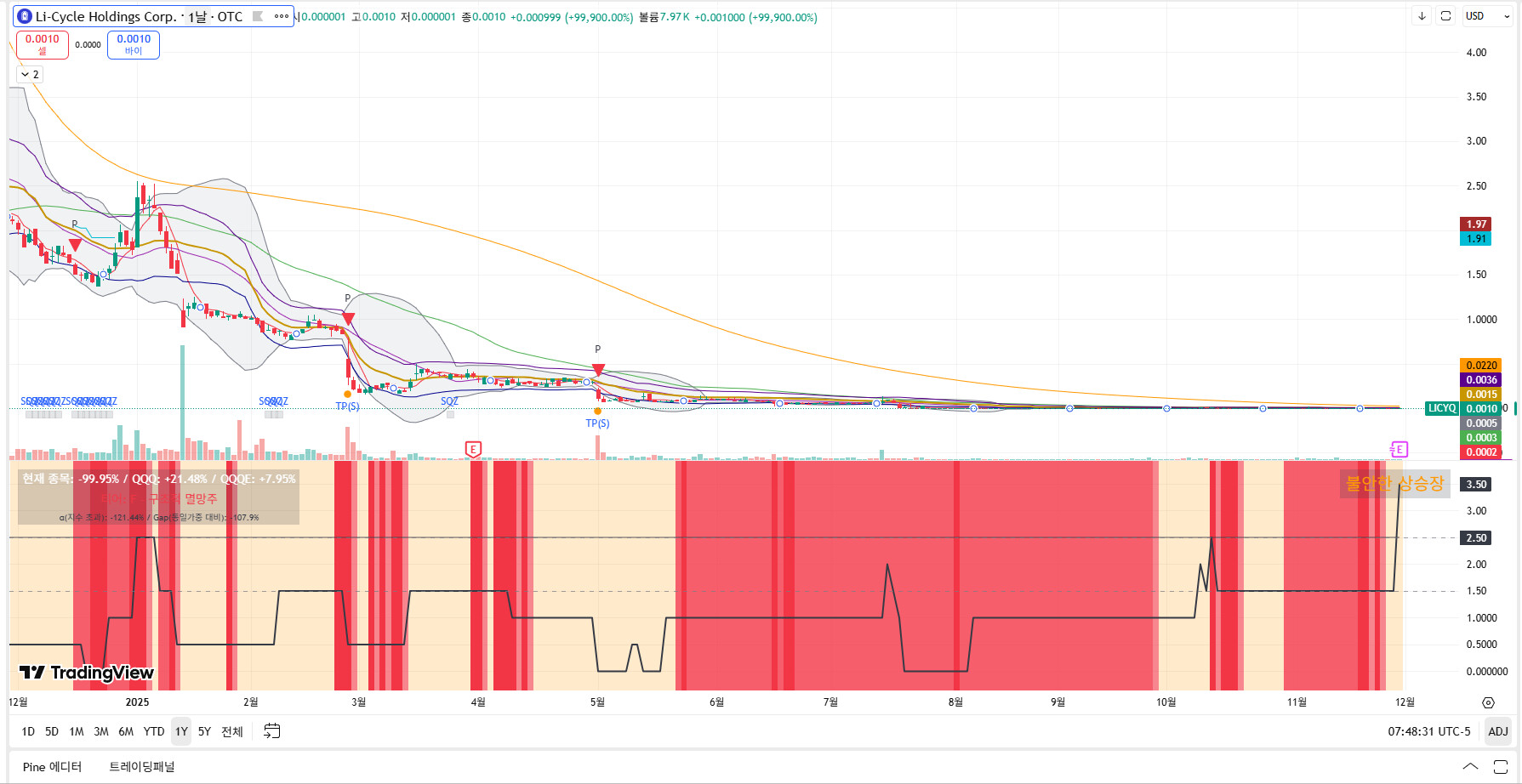Click the purple 0.0036 price label
This screenshot has height=784, width=1522.
coord(1481,380)
